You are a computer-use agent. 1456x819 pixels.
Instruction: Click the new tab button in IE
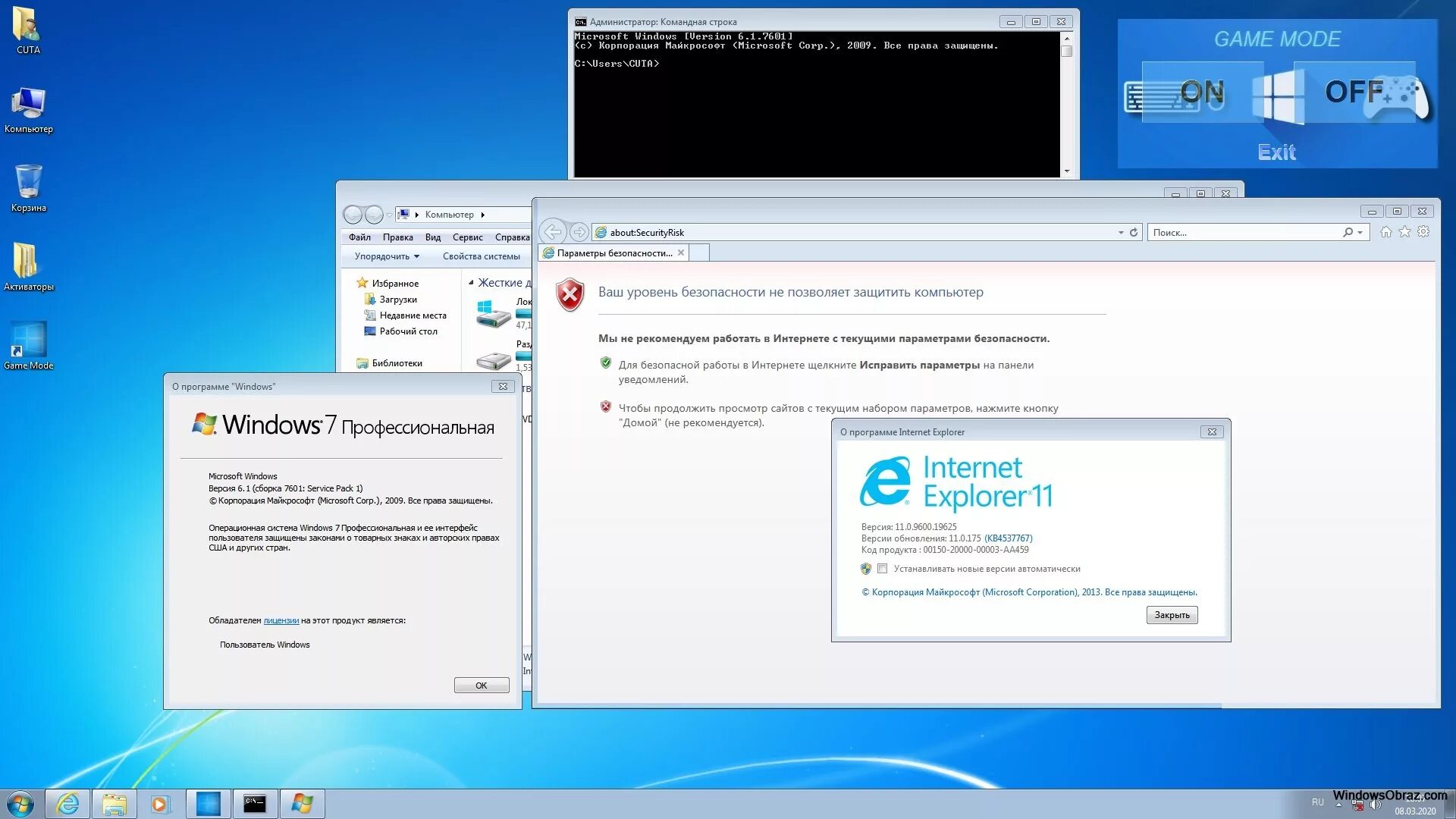click(700, 253)
